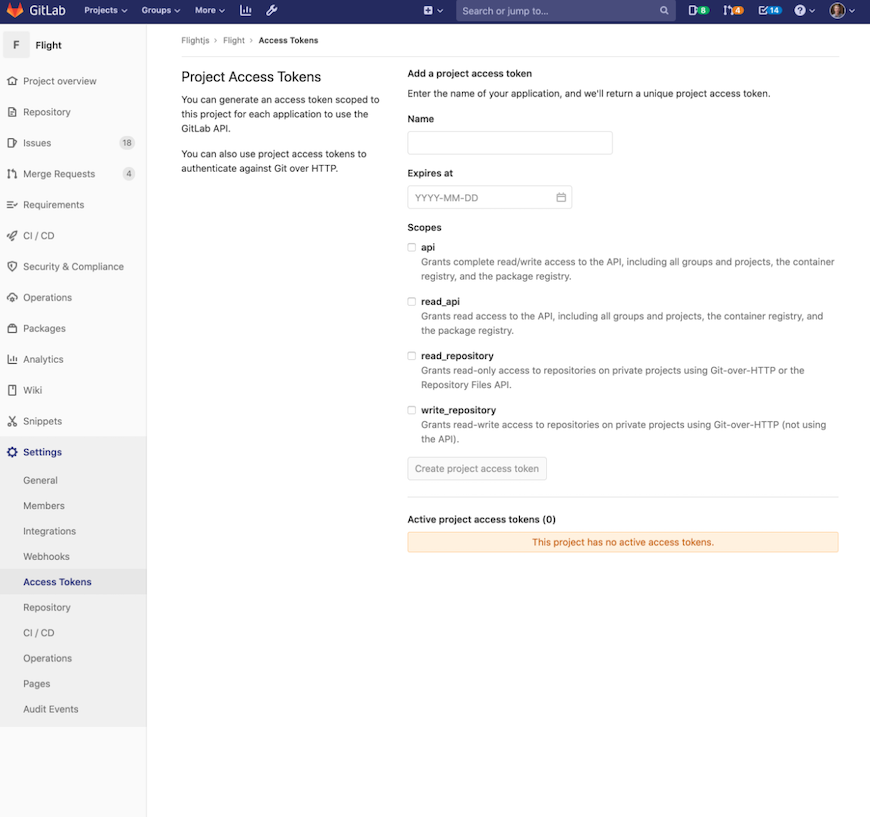870x817 pixels.
Task: Open the analytics chart icon in top bar
Action: pyautogui.click(x=246, y=11)
